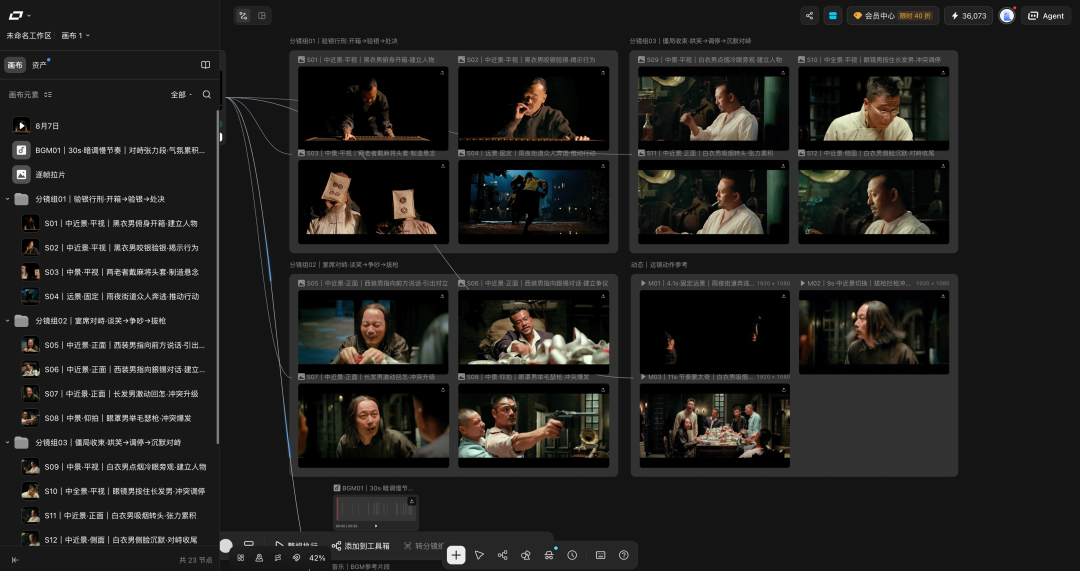The image size is (1080, 571).
Task: Open the 全部 filter dropdown
Action: [181, 94]
